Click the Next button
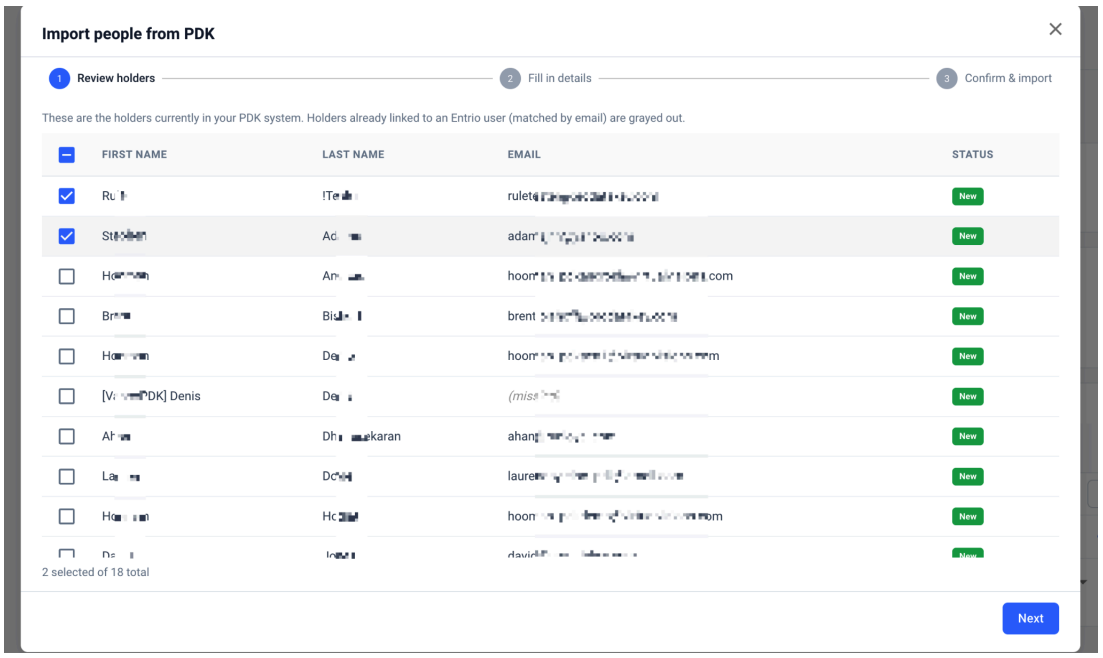This screenshot has width=1103, height=658. tap(1030, 618)
